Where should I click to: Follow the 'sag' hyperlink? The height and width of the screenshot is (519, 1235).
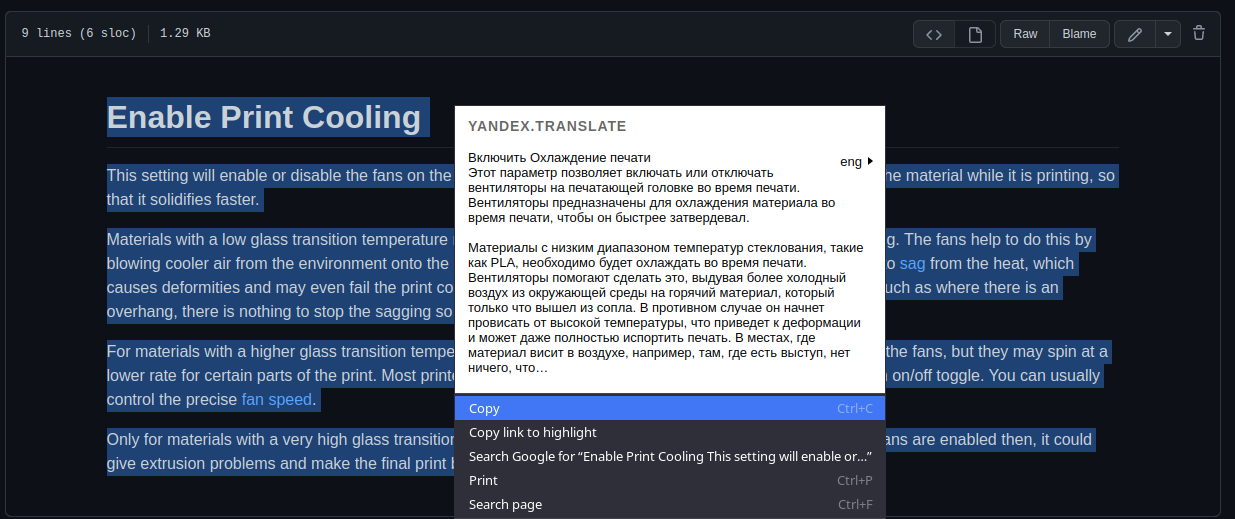[912, 264]
